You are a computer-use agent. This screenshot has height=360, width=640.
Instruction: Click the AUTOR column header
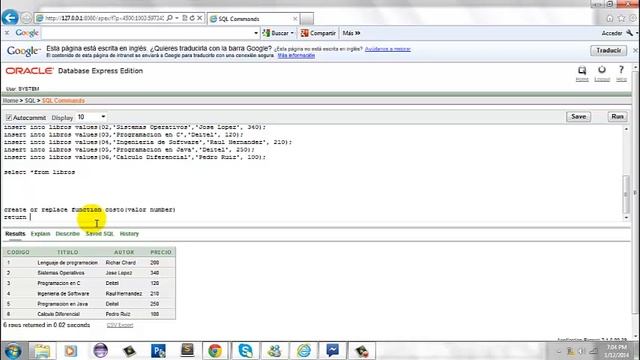click(x=124, y=252)
